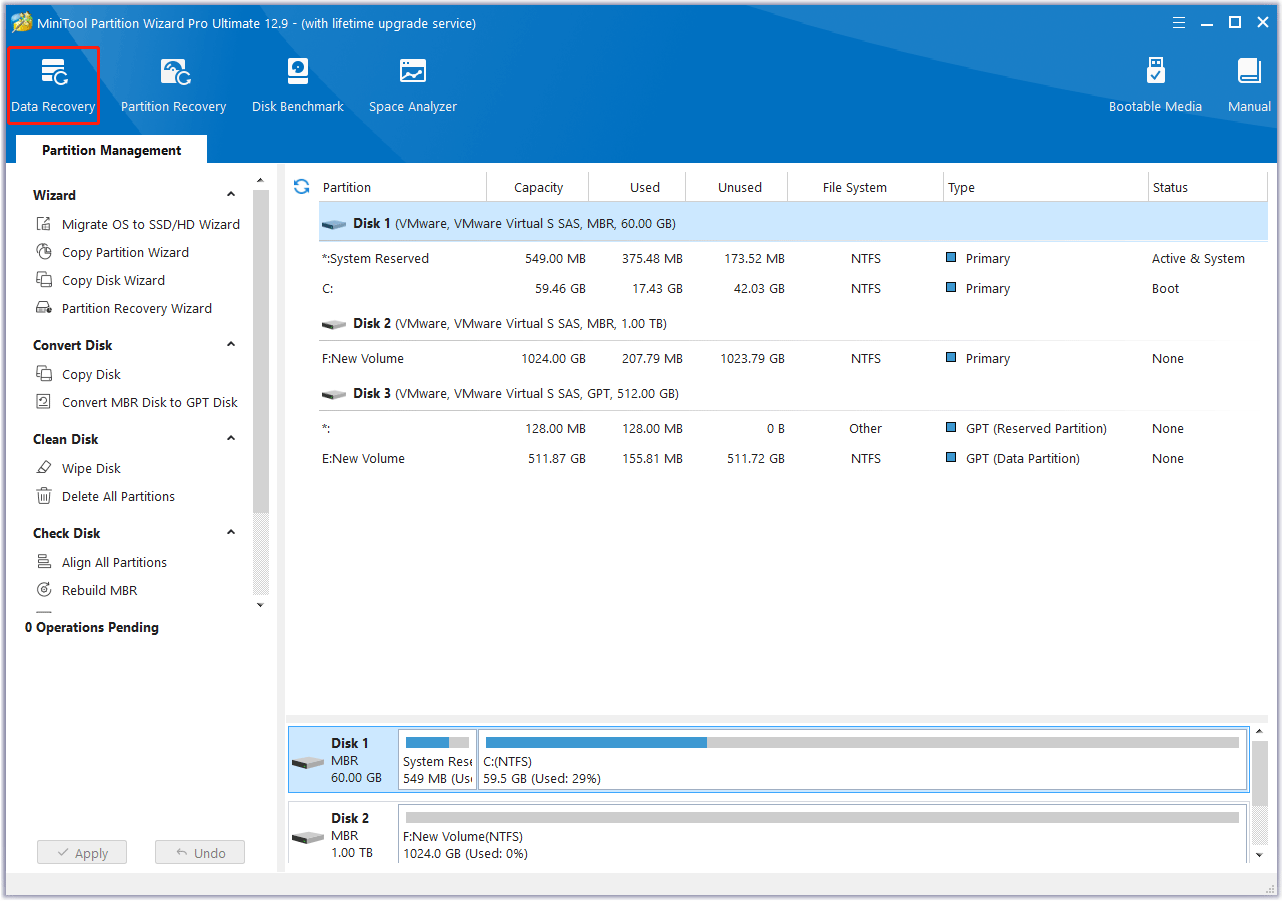Start Migrate OS to SSD/HD Wizard
The width and height of the screenshot is (1282, 901).
click(x=138, y=224)
